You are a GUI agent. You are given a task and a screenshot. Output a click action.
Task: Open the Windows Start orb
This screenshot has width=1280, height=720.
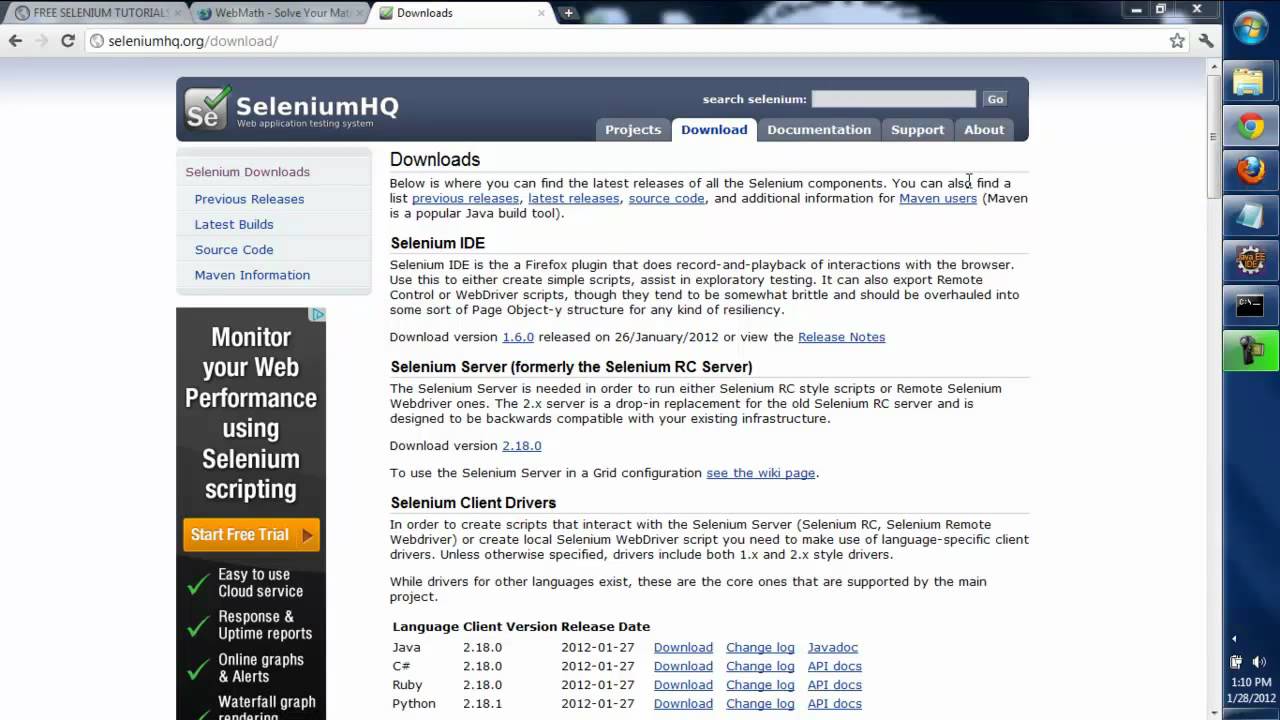pos(1251,28)
